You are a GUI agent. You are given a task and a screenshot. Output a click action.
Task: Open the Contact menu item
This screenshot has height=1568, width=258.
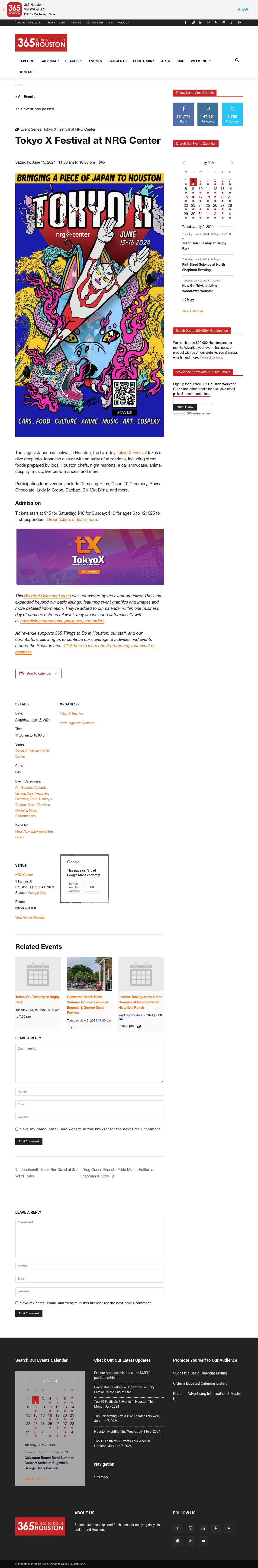pos(26,72)
